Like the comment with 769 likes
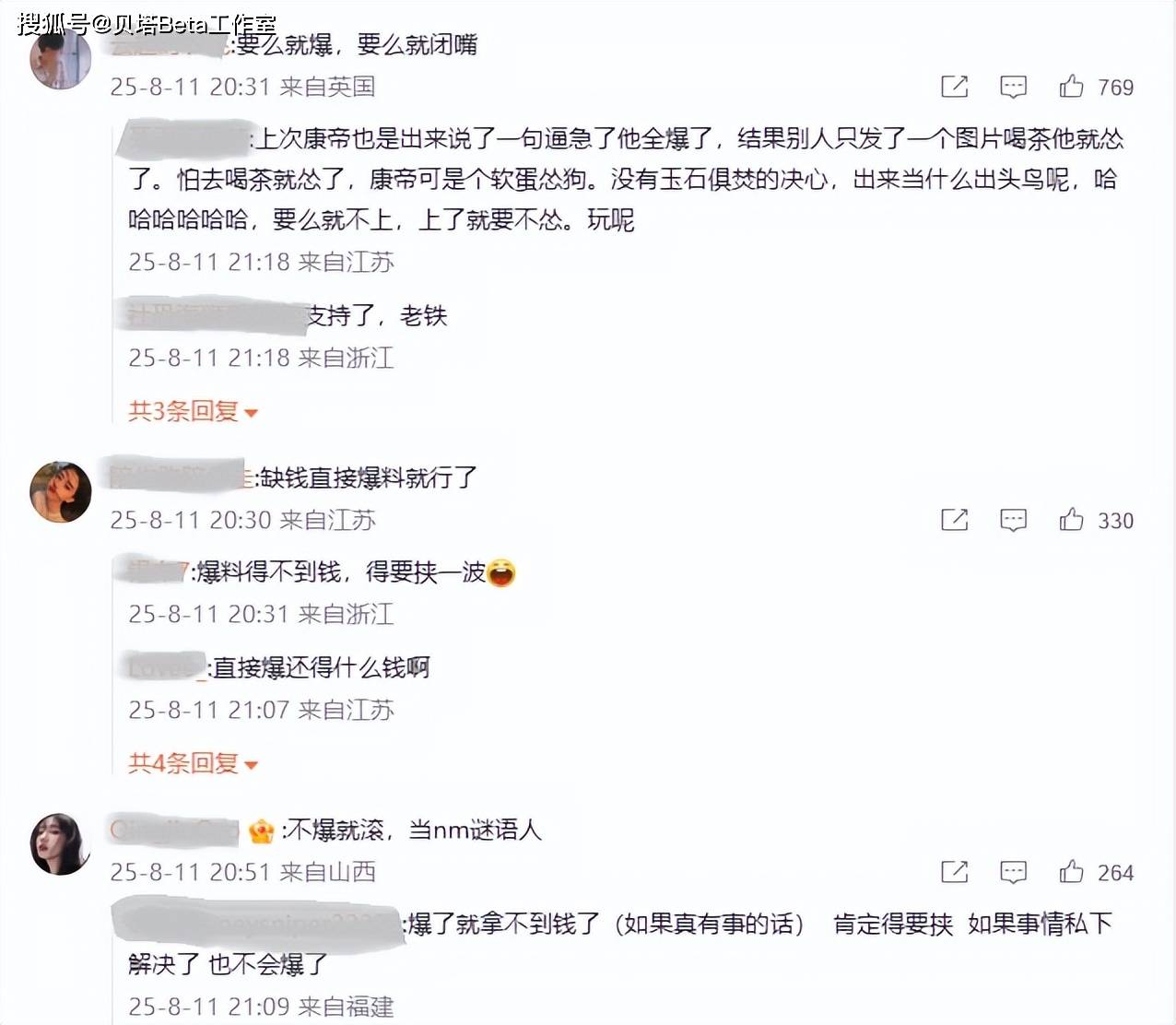Image resolution: width=1176 pixels, height=1025 pixels. 1072,87
